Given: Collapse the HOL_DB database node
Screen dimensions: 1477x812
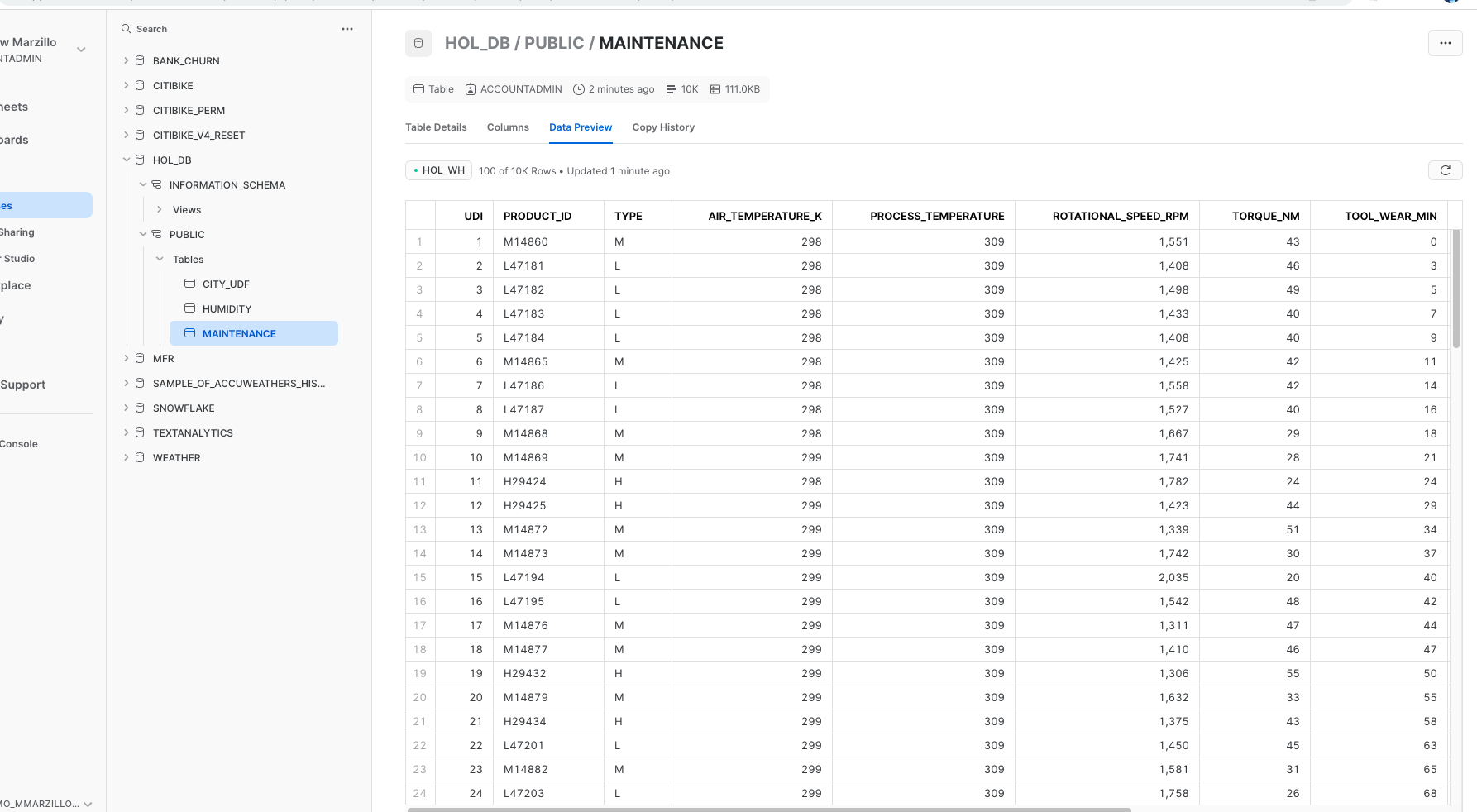Looking at the screenshot, I should click(127, 160).
